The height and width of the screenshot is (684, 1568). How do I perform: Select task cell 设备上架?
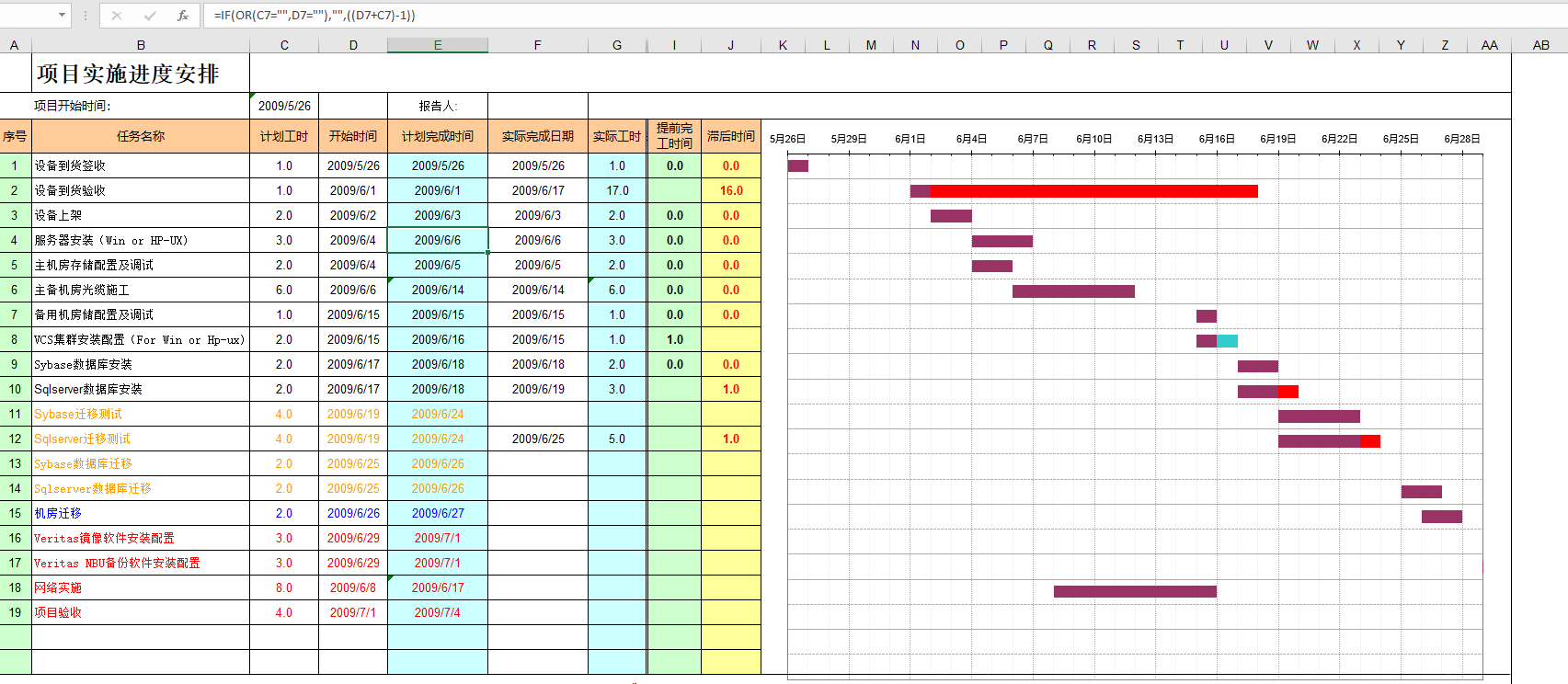click(141, 215)
